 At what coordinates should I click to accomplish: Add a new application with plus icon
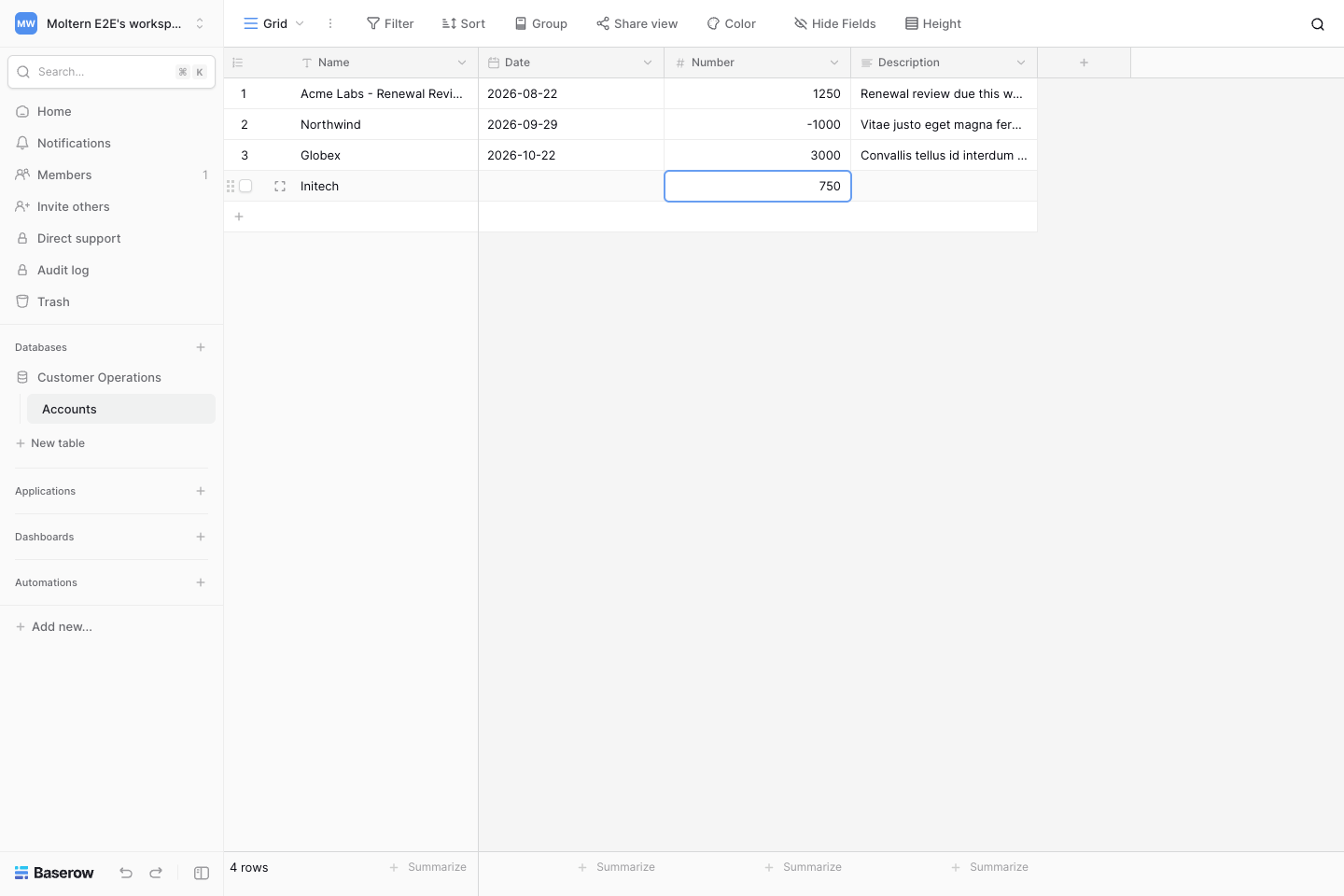(x=201, y=491)
